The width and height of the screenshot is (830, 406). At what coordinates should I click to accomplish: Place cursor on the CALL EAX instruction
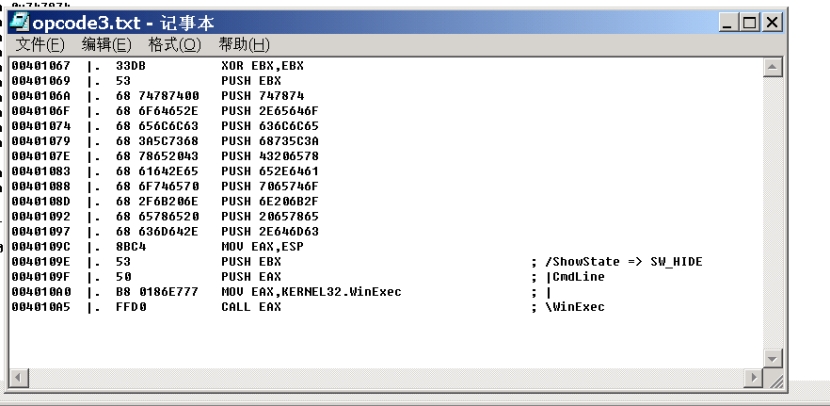pos(251,307)
